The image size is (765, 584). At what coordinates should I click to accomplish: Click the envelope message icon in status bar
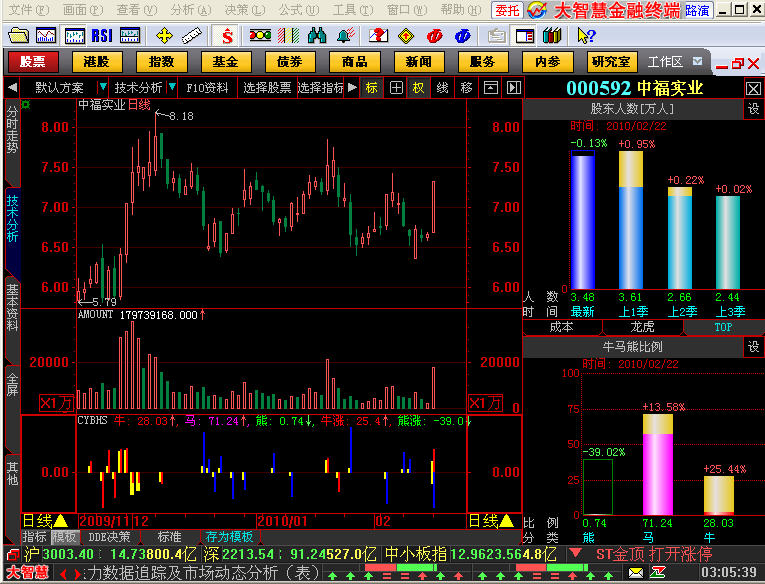pyautogui.click(x=636, y=572)
